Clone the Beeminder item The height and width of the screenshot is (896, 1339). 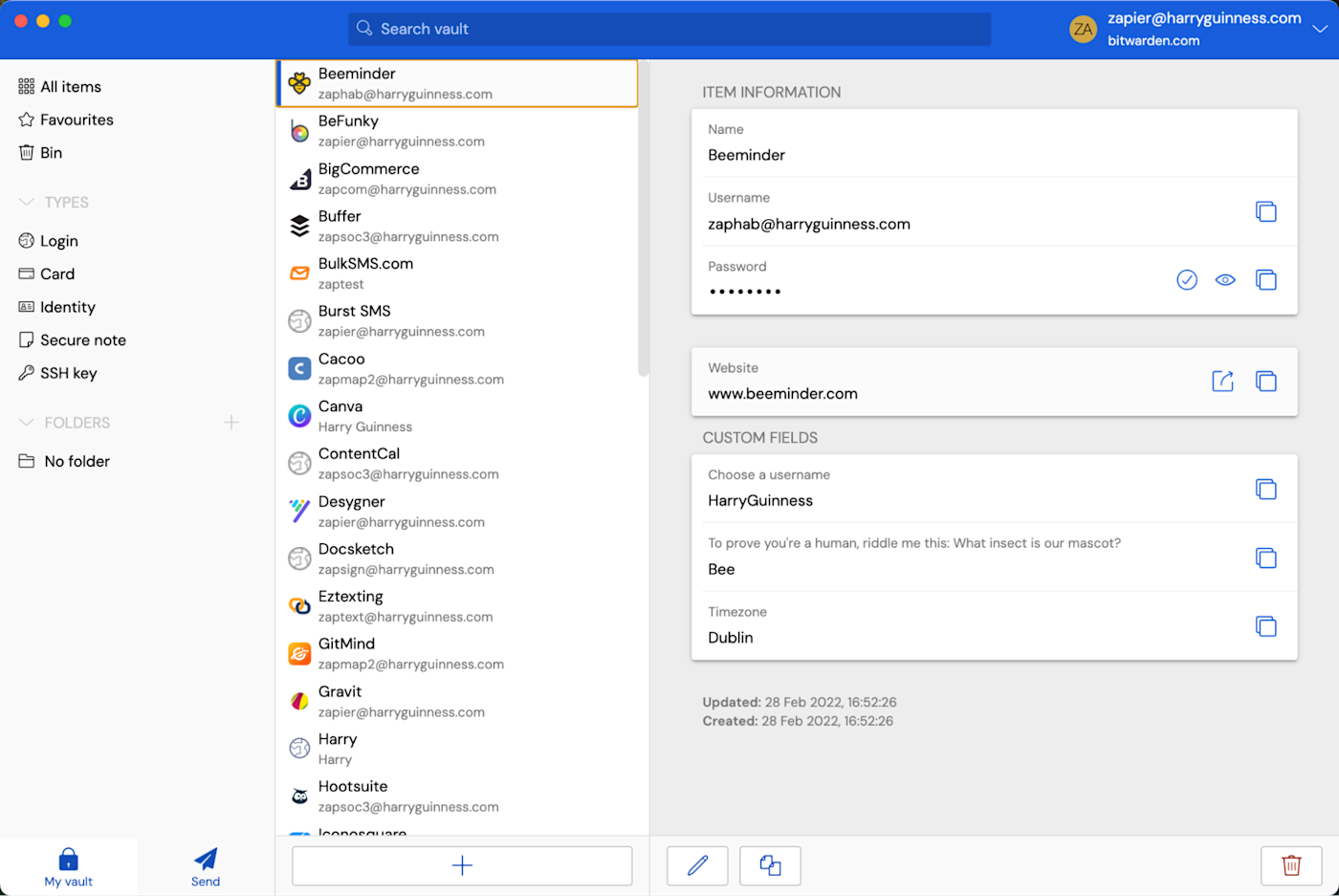(x=770, y=865)
